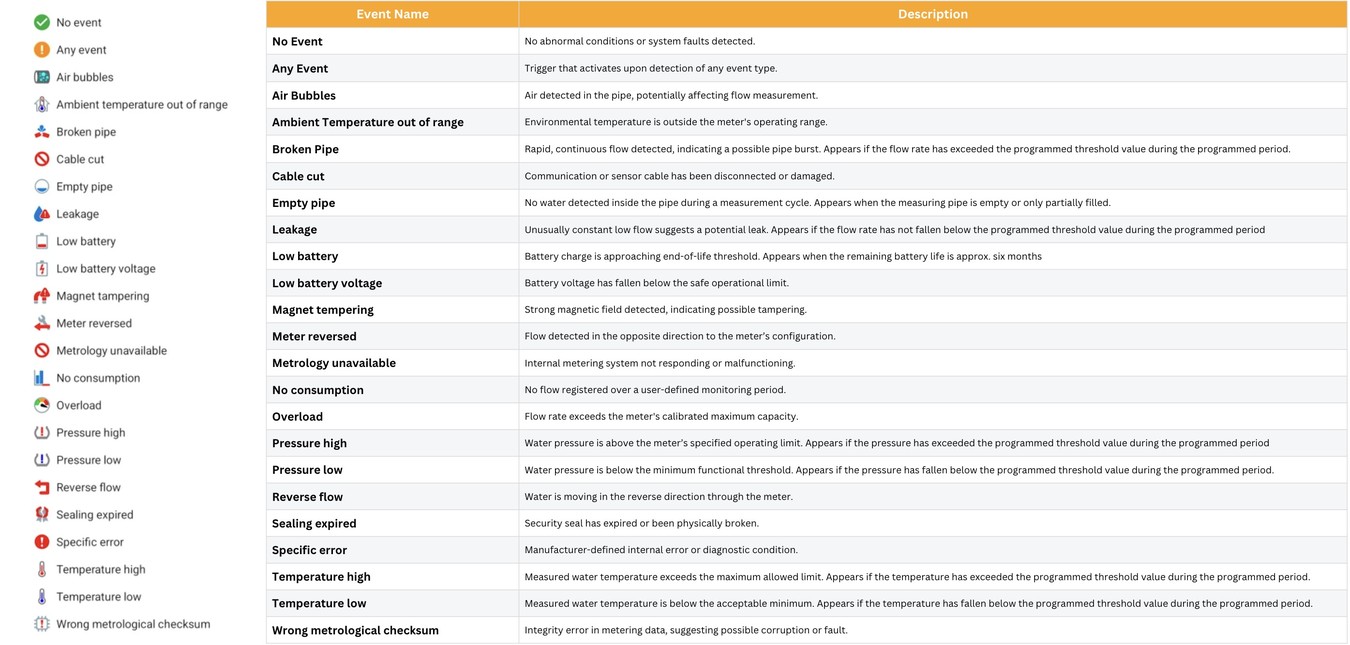
Task: Click the Meter reversed label in legend
Action: pos(94,323)
